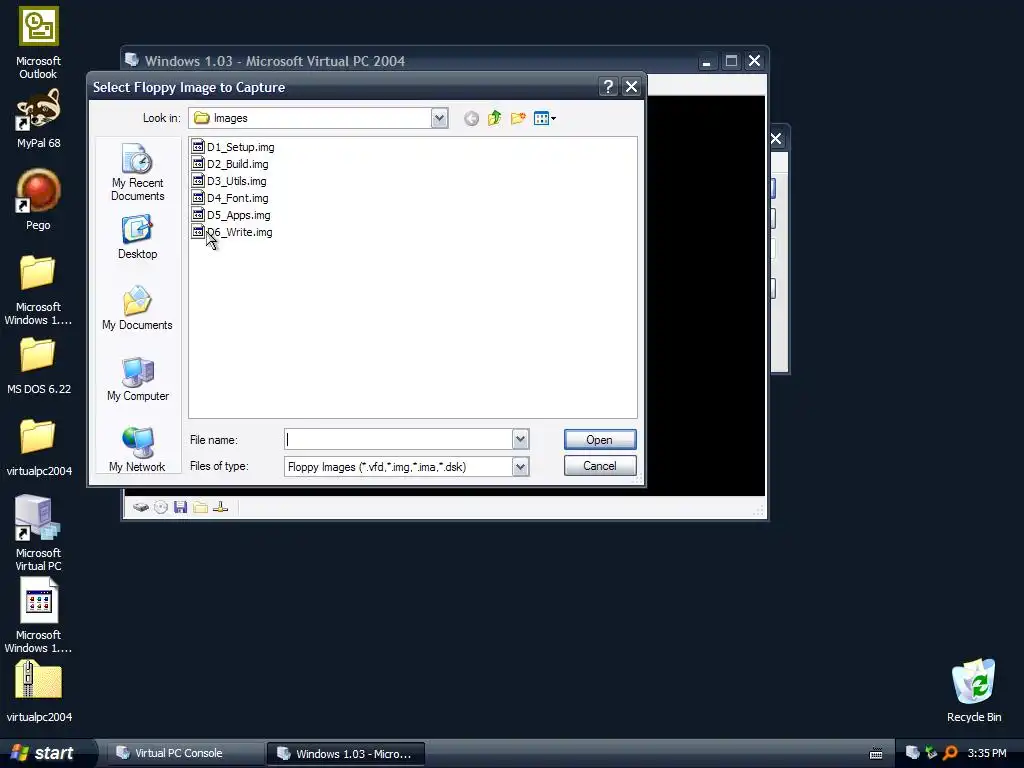Open the MS DOS 6.22 folder
The image size is (1024, 768).
pos(39,366)
